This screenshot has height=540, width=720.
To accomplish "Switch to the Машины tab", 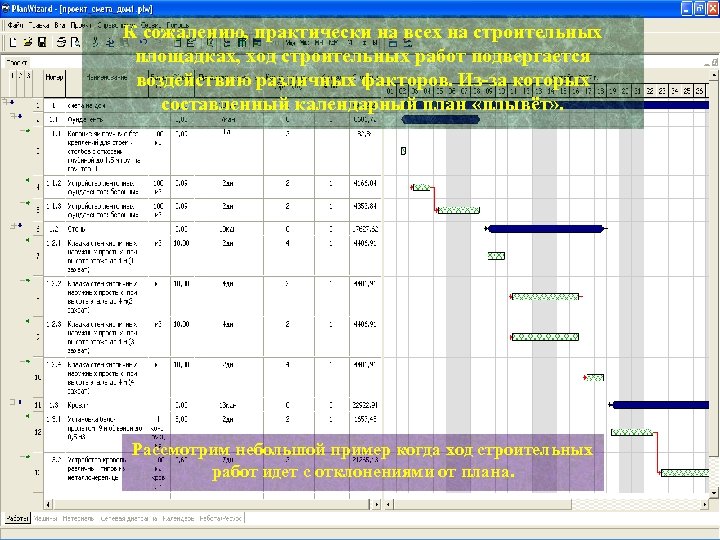I will click(x=45, y=518).
